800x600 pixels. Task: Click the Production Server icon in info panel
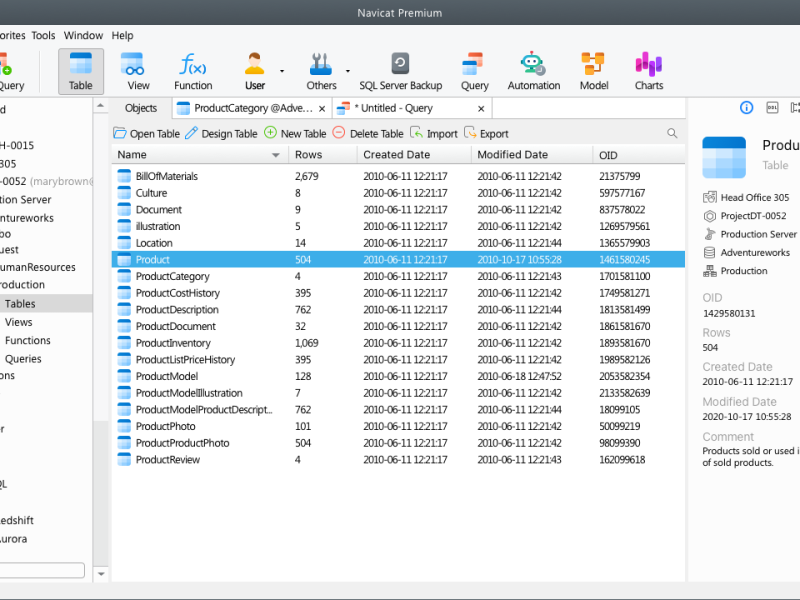710,234
